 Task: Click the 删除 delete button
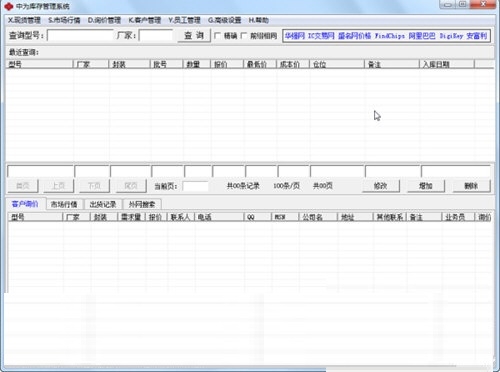click(471, 186)
